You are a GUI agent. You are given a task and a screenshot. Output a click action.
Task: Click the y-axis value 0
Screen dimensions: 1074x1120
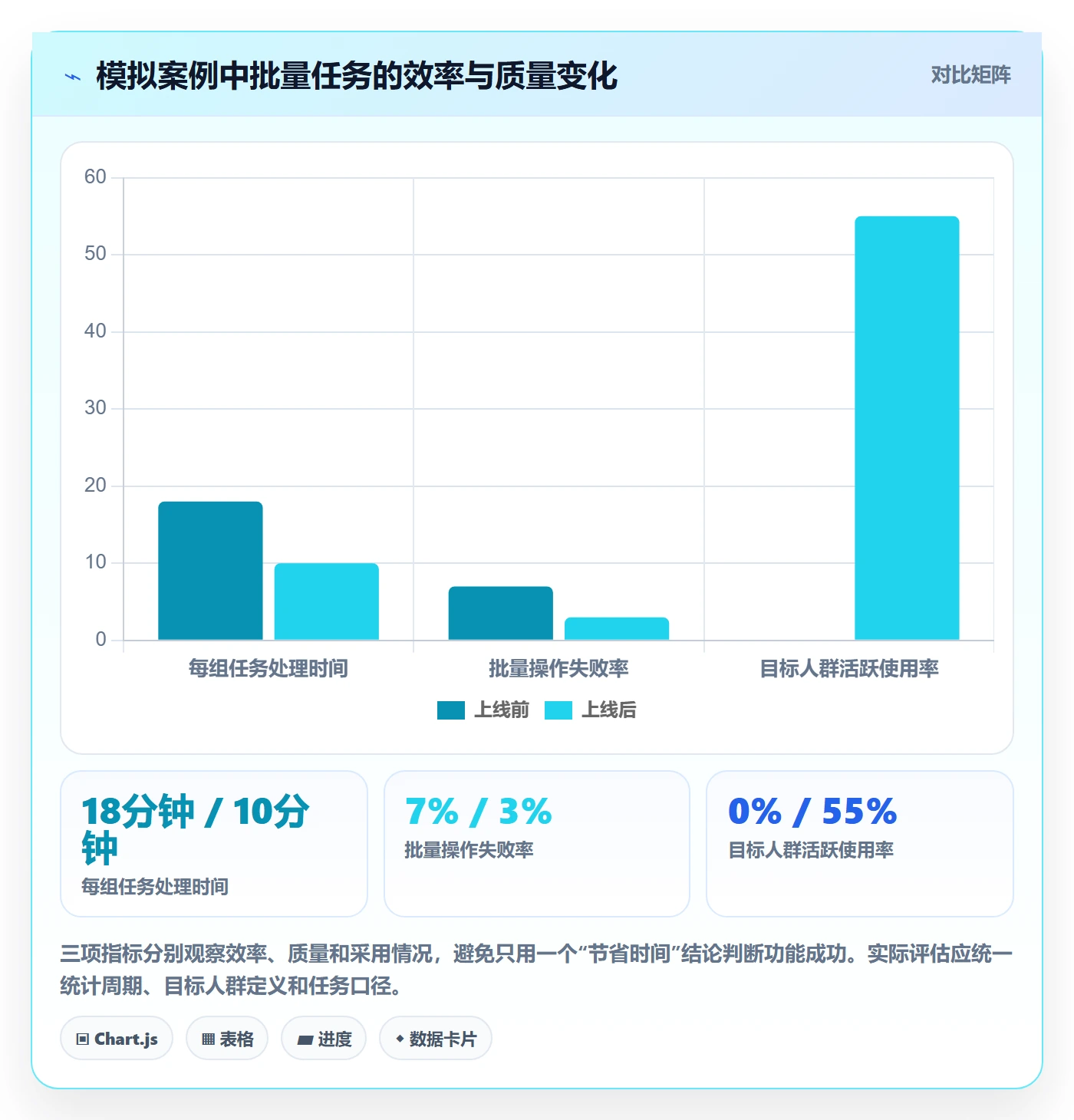pos(100,640)
